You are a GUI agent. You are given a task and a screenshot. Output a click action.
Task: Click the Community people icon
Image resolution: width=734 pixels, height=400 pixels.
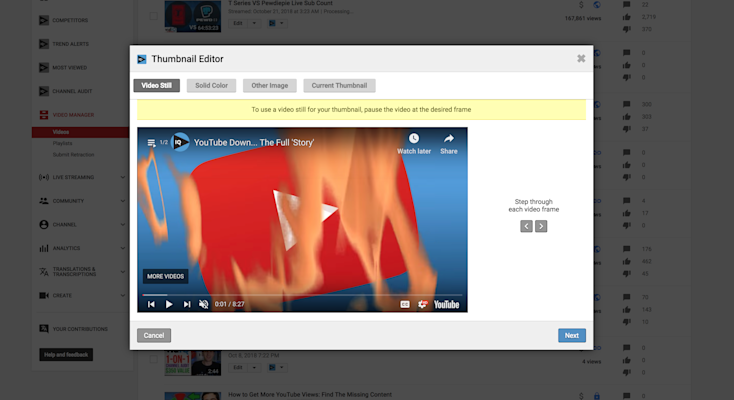pyautogui.click(x=44, y=201)
